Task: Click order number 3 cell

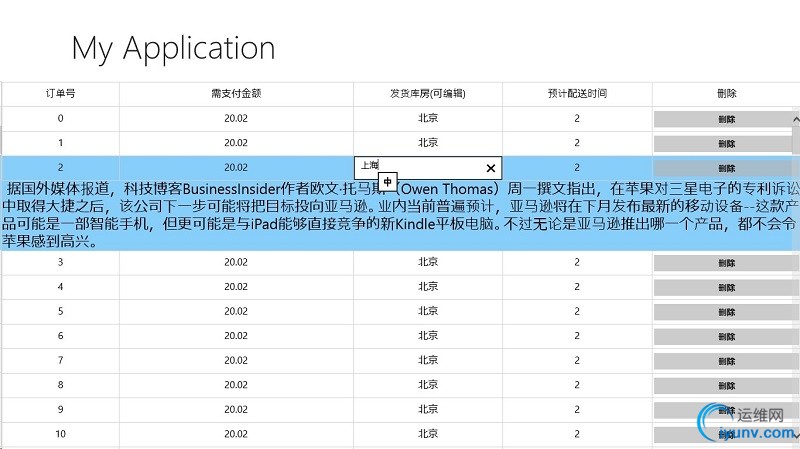Action: click(61, 262)
